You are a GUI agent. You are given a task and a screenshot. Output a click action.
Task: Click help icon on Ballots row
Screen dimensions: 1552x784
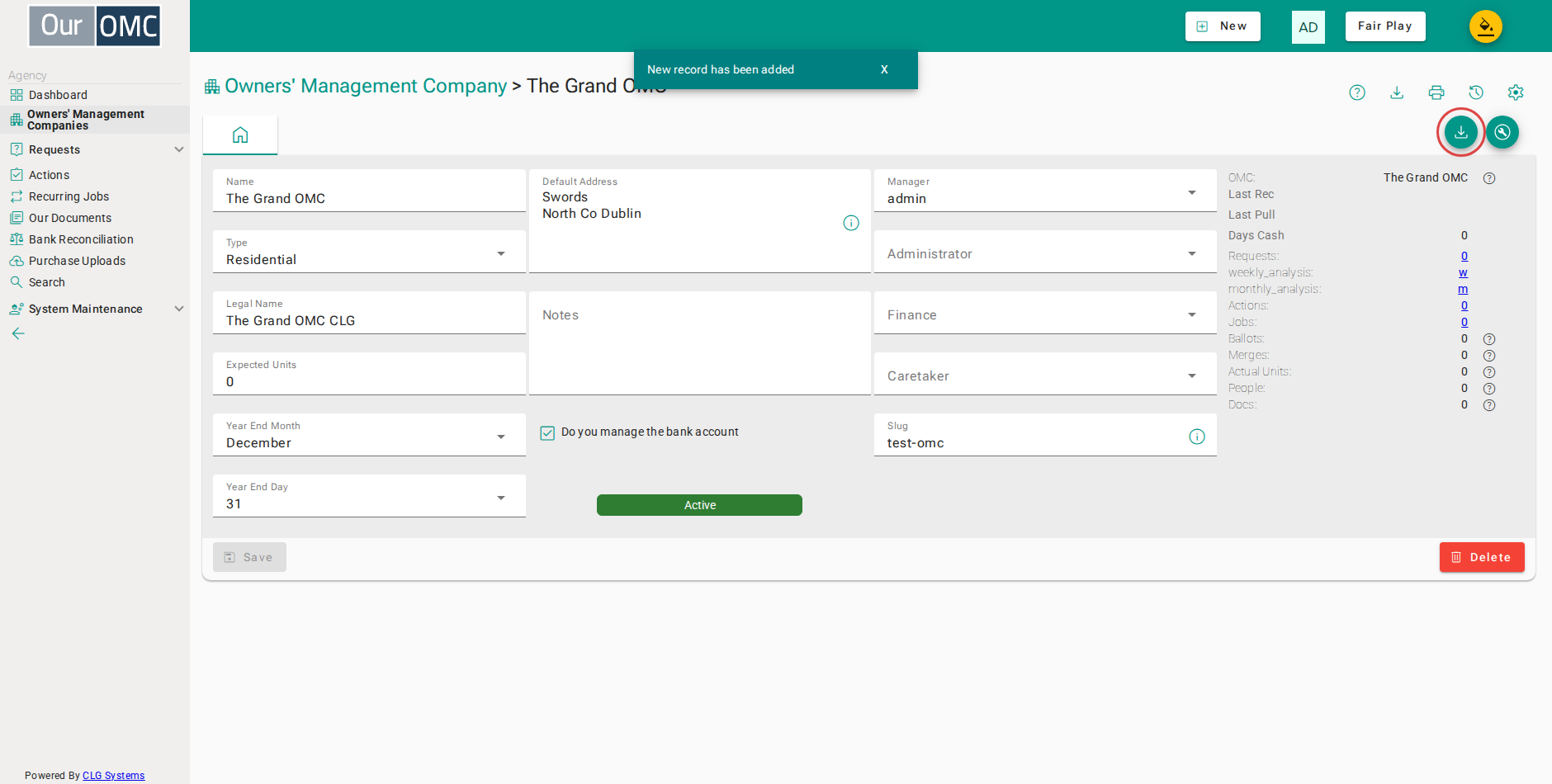(x=1489, y=339)
